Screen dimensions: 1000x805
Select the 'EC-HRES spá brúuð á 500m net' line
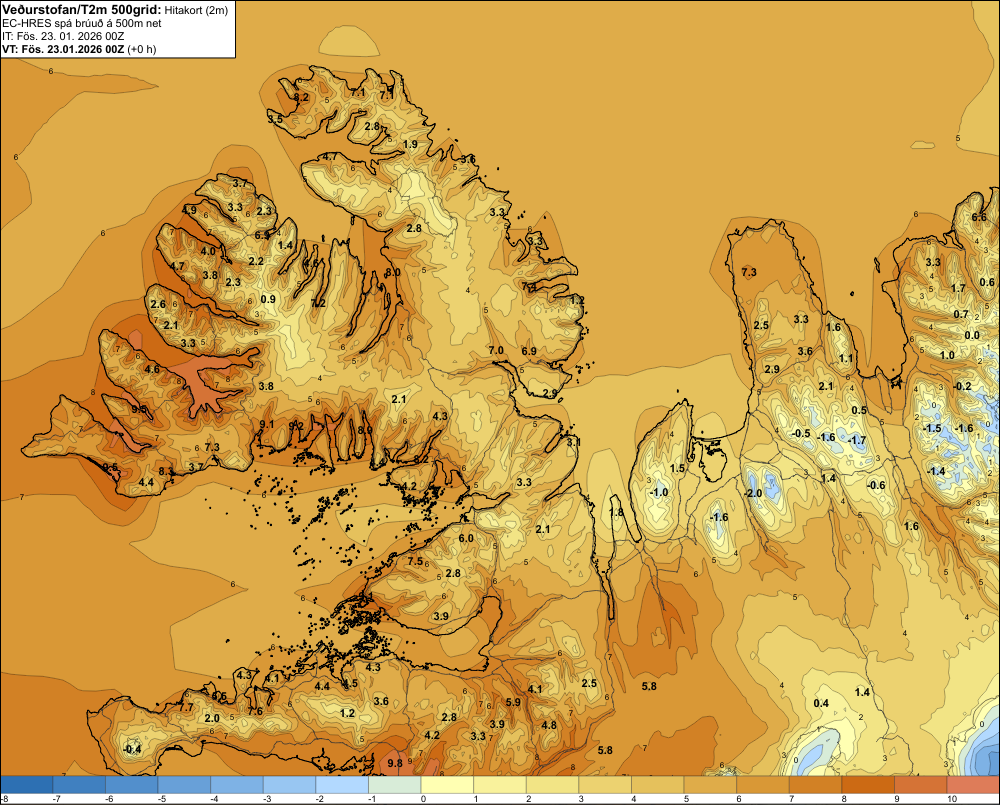pyautogui.click(x=82, y=23)
